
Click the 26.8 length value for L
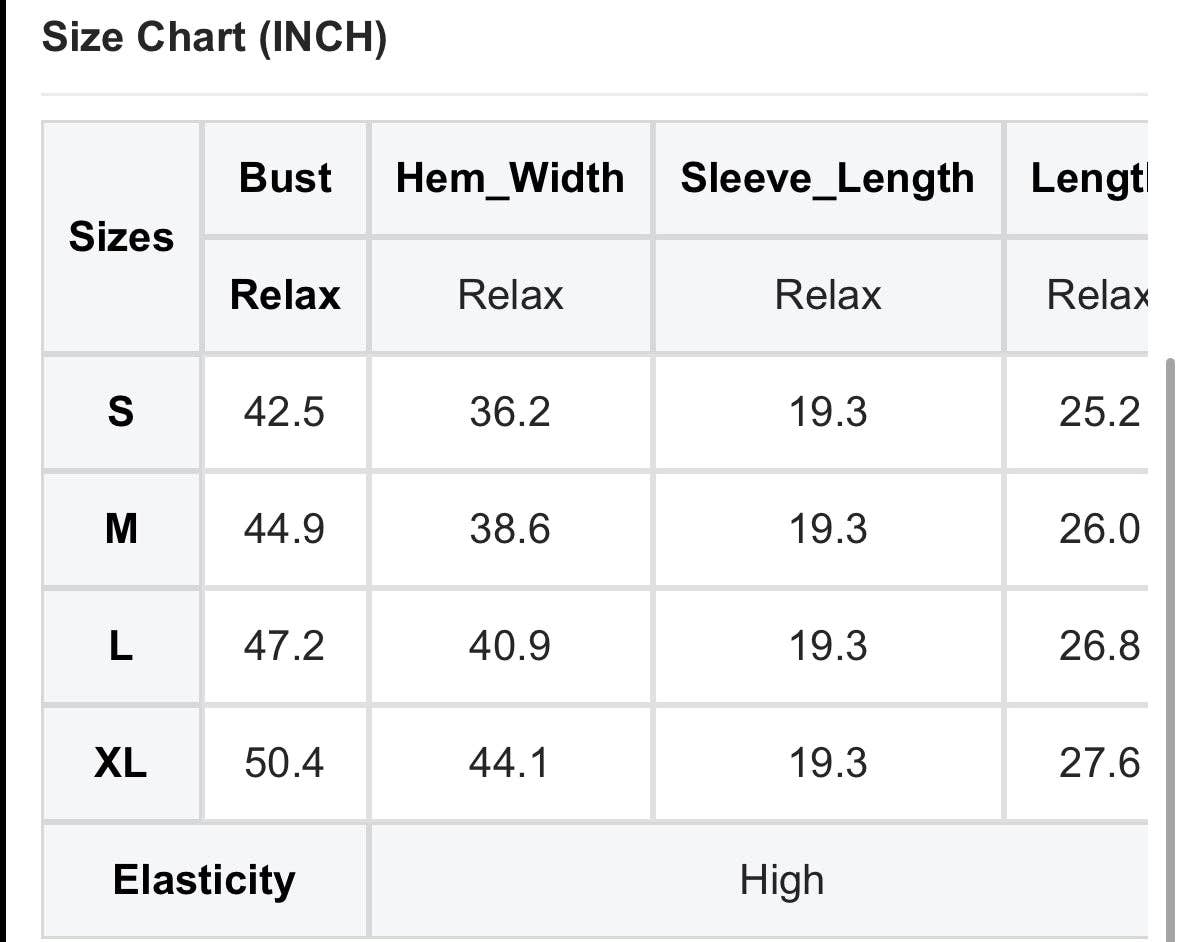1099,646
